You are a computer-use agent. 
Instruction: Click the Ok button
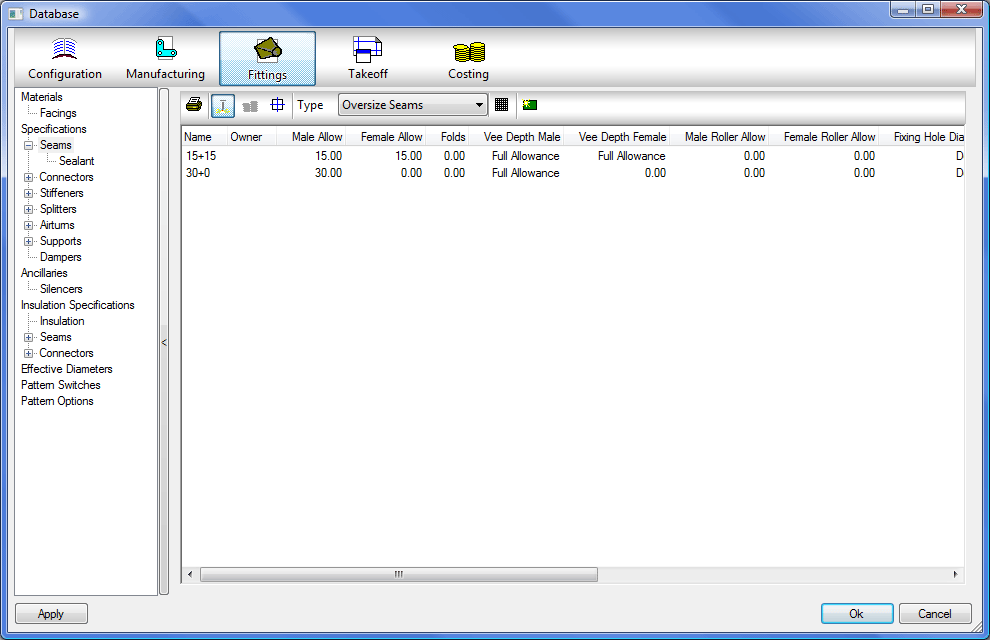coord(857,613)
